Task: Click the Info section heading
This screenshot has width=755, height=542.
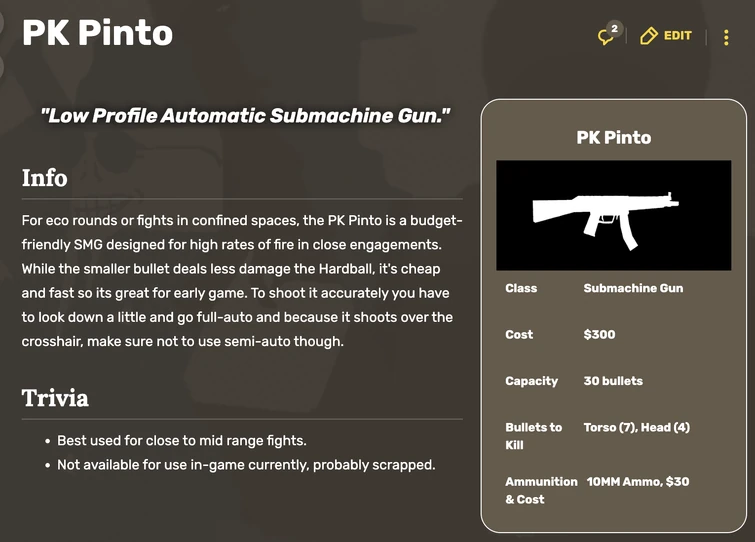Action: (45, 178)
